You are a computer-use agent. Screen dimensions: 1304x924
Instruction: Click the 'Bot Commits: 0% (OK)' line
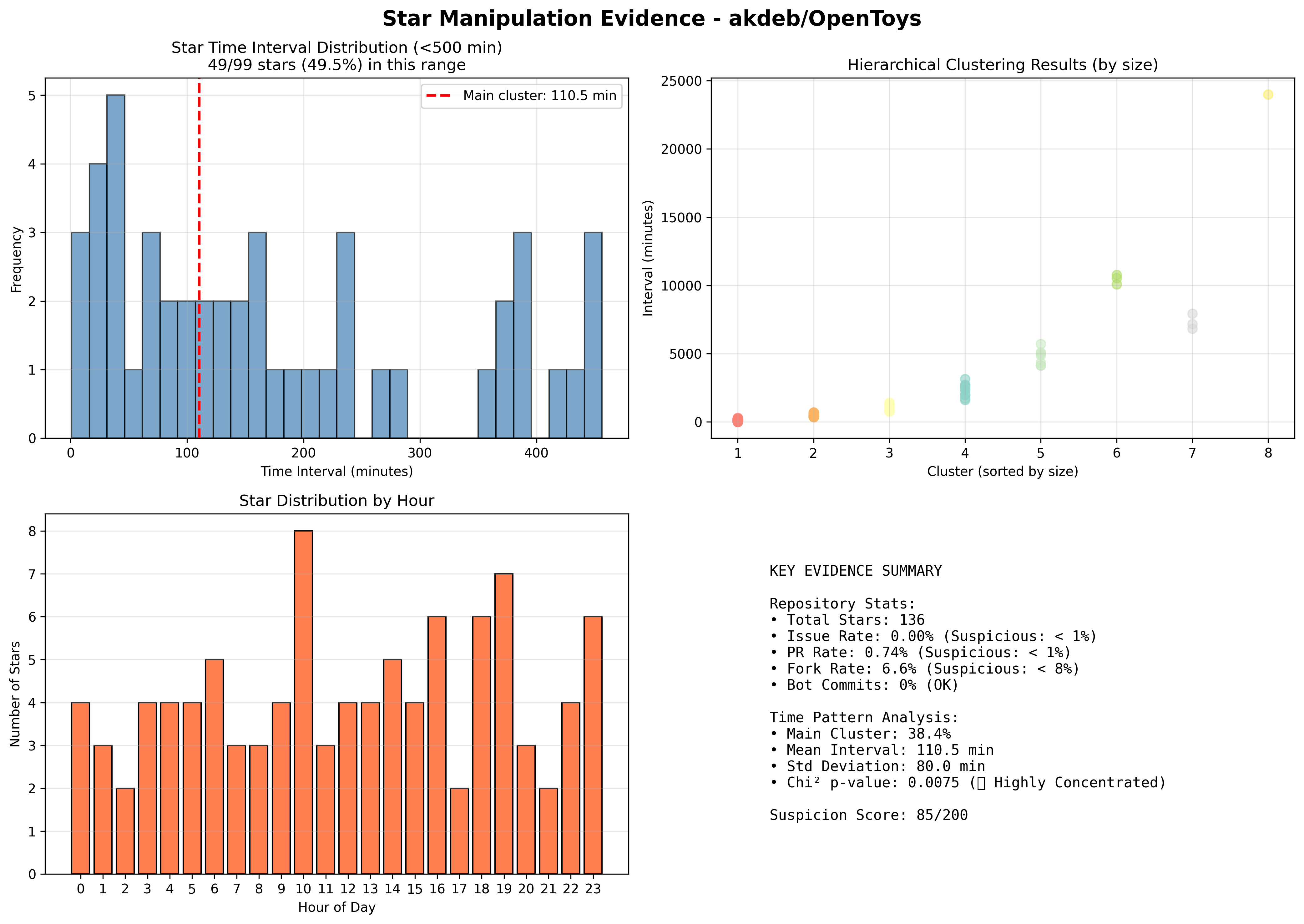pos(864,685)
